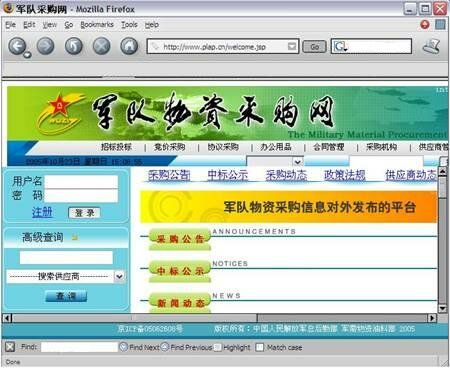Click the Find Next arrow icon
Image resolution: width=450 pixels, height=368 pixels.
click(123, 347)
